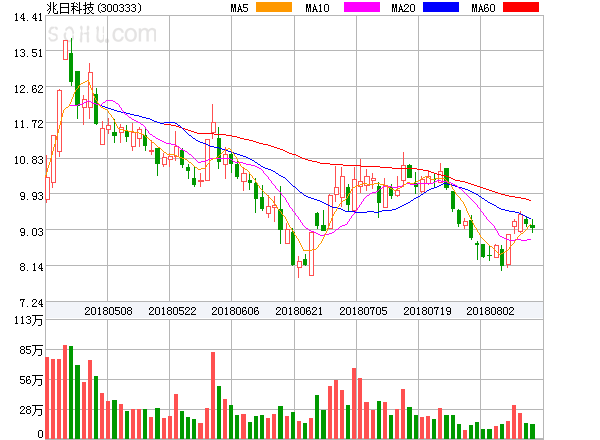Click the 8.14 price axis label
Viewport: 600px width, 440px height.
click(31, 267)
